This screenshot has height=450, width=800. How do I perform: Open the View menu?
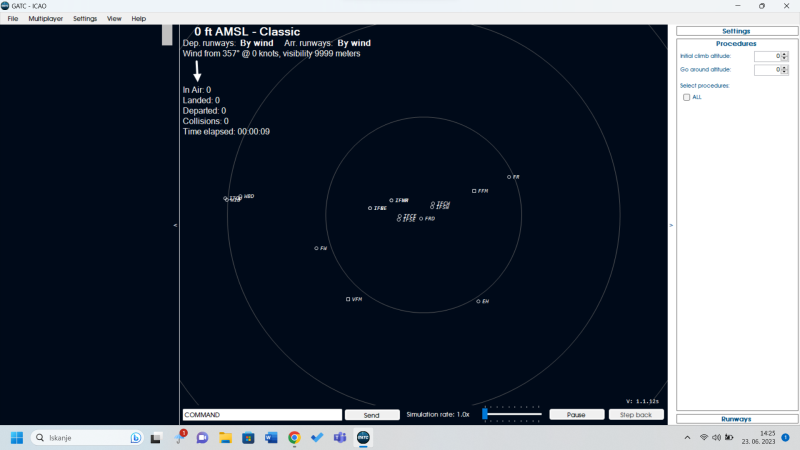114,18
